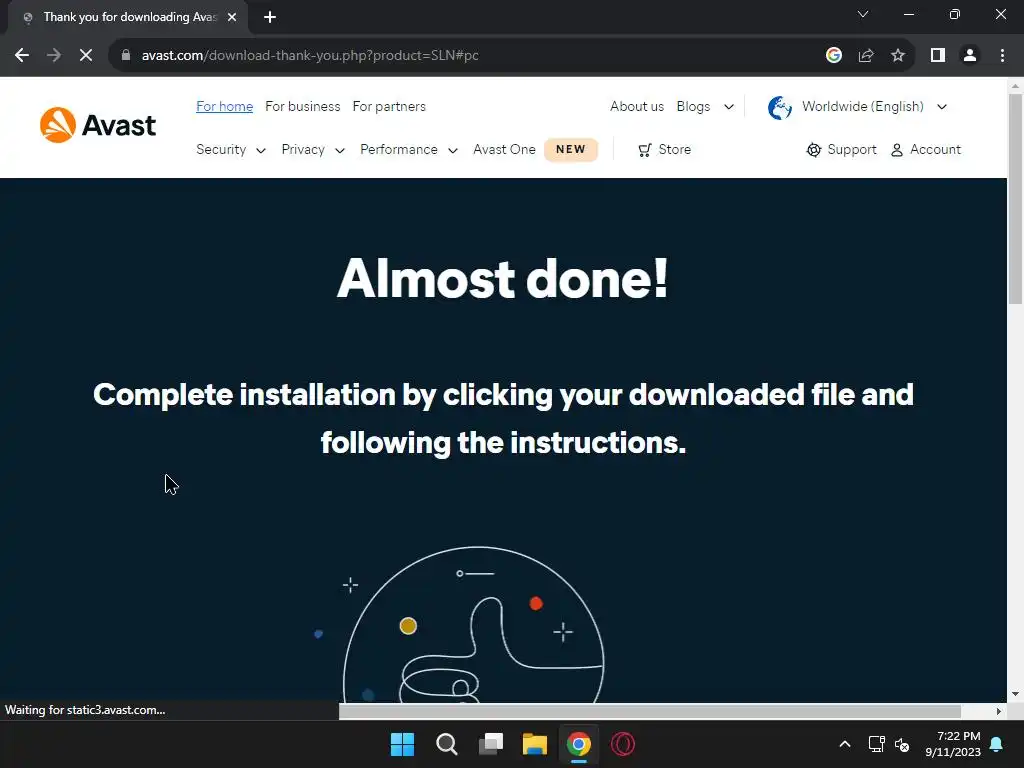Screen dimensions: 1024x768
Task: Click the 'Almost done!' heading
Action: (502, 279)
